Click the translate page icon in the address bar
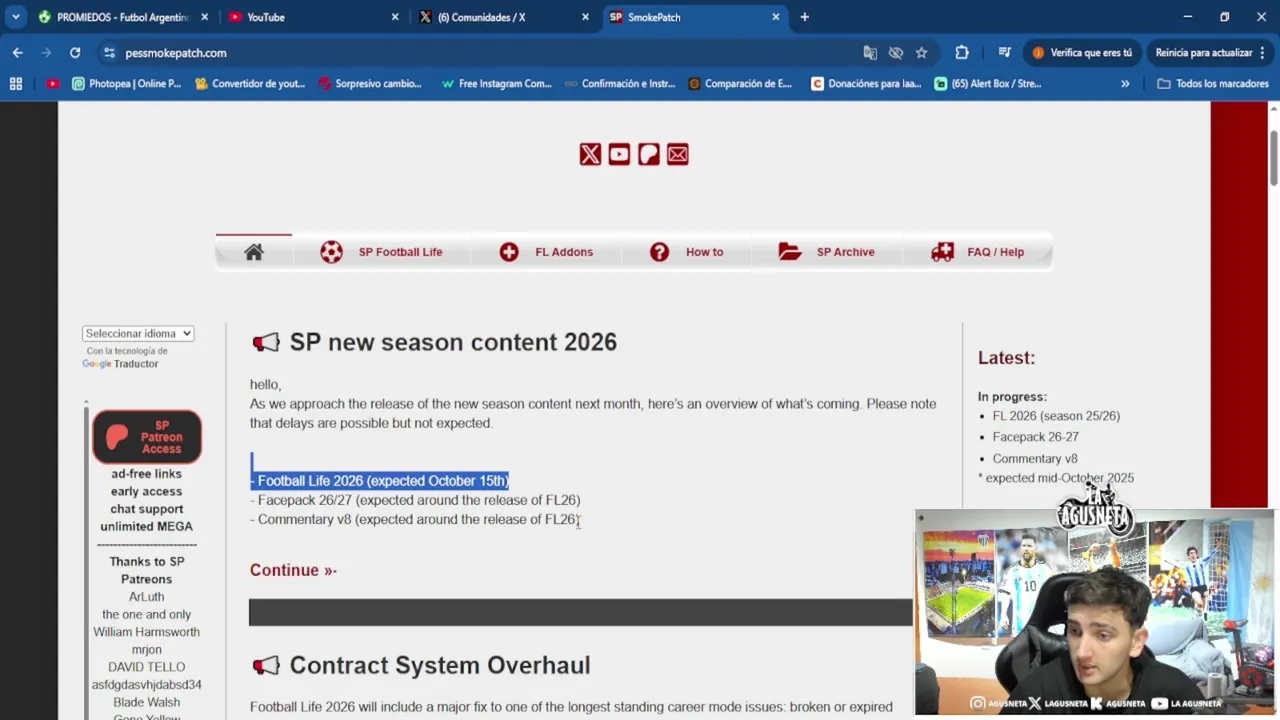This screenshot has width=1280, height=720. coord(870,53)
